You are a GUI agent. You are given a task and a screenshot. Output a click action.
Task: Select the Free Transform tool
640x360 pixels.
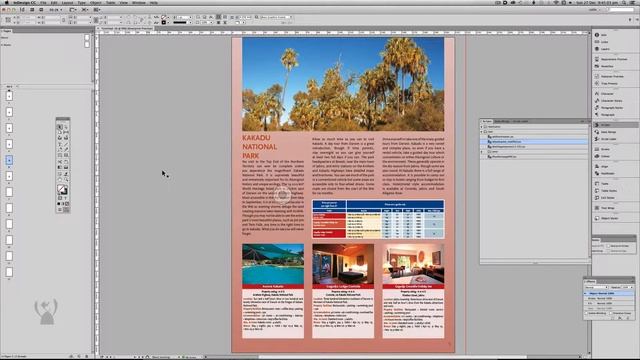[66, 162]
